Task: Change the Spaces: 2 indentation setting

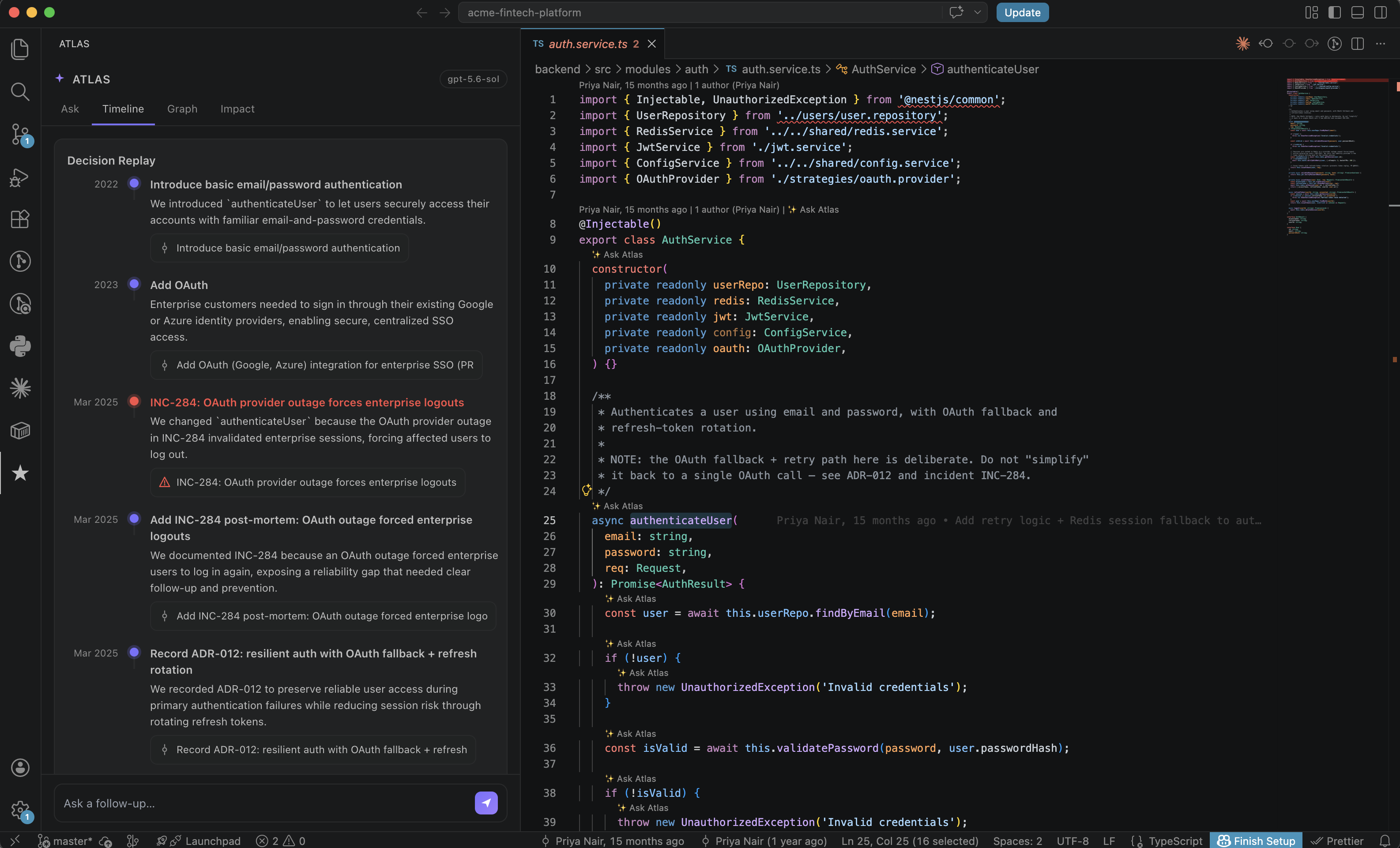Action: point(1017,840)
